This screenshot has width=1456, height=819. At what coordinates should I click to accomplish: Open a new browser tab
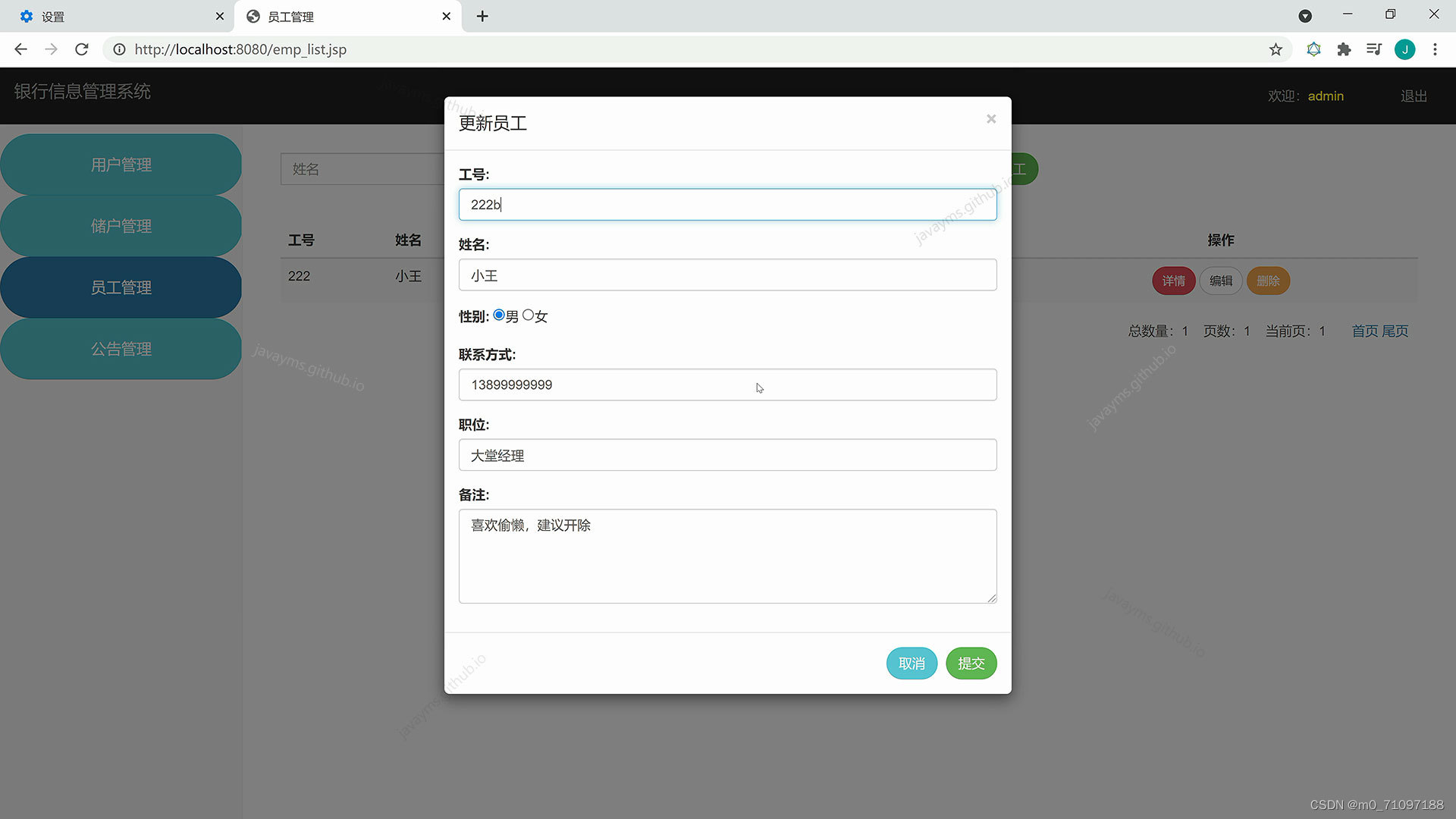tap(482, 16)
